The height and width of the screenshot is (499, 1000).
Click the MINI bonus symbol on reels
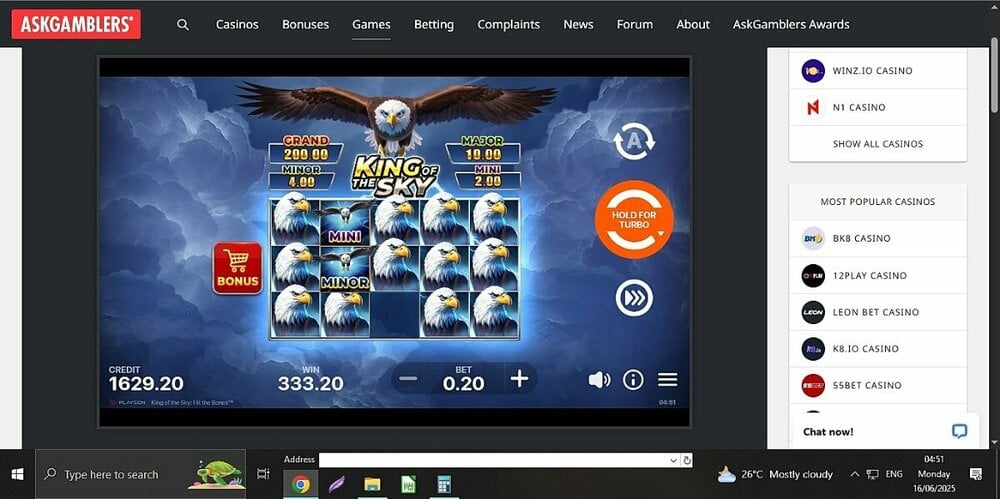pos(345,221)
